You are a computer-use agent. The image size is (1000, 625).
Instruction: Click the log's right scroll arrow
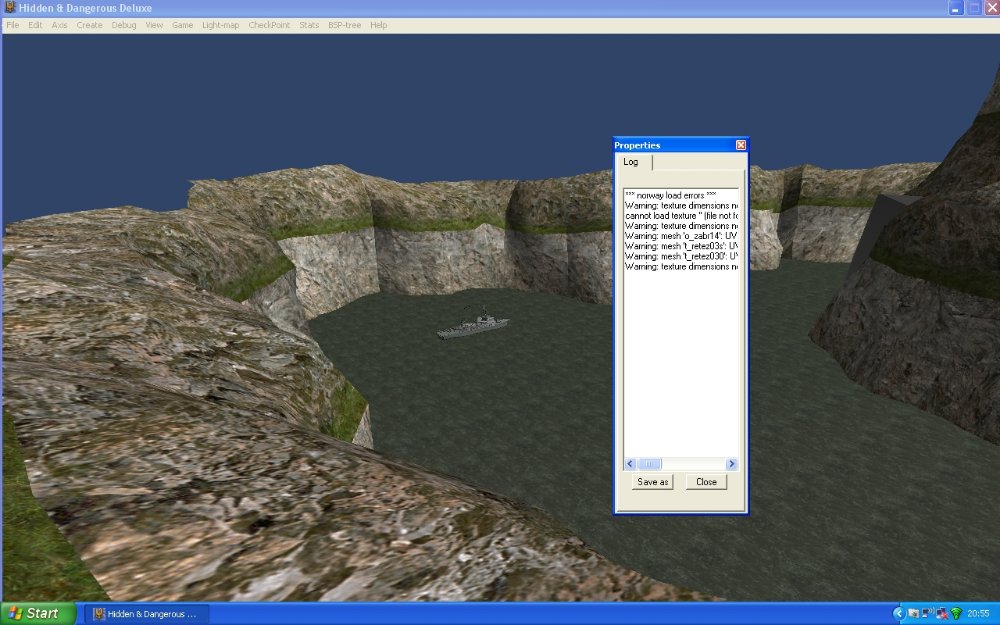click(x=732, y=464)
